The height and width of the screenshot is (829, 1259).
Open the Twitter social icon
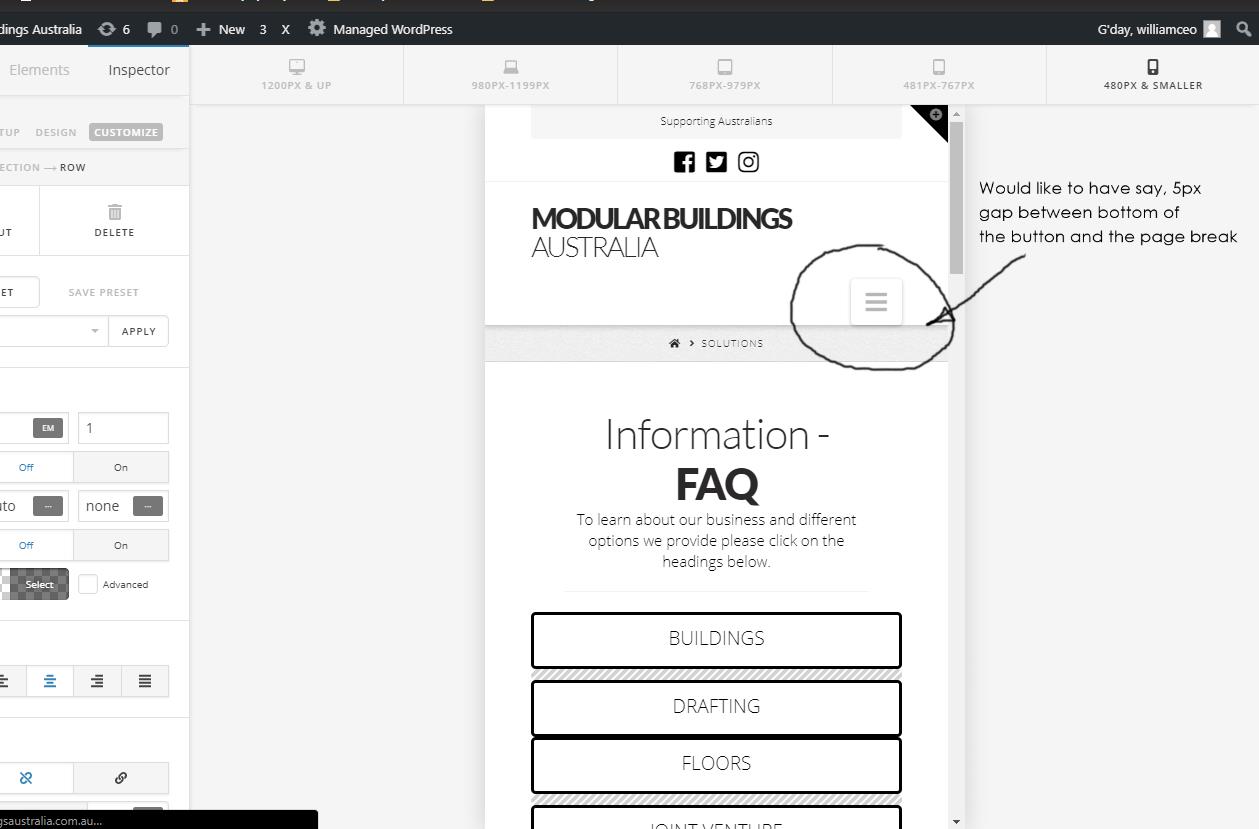tap(716, 162)
